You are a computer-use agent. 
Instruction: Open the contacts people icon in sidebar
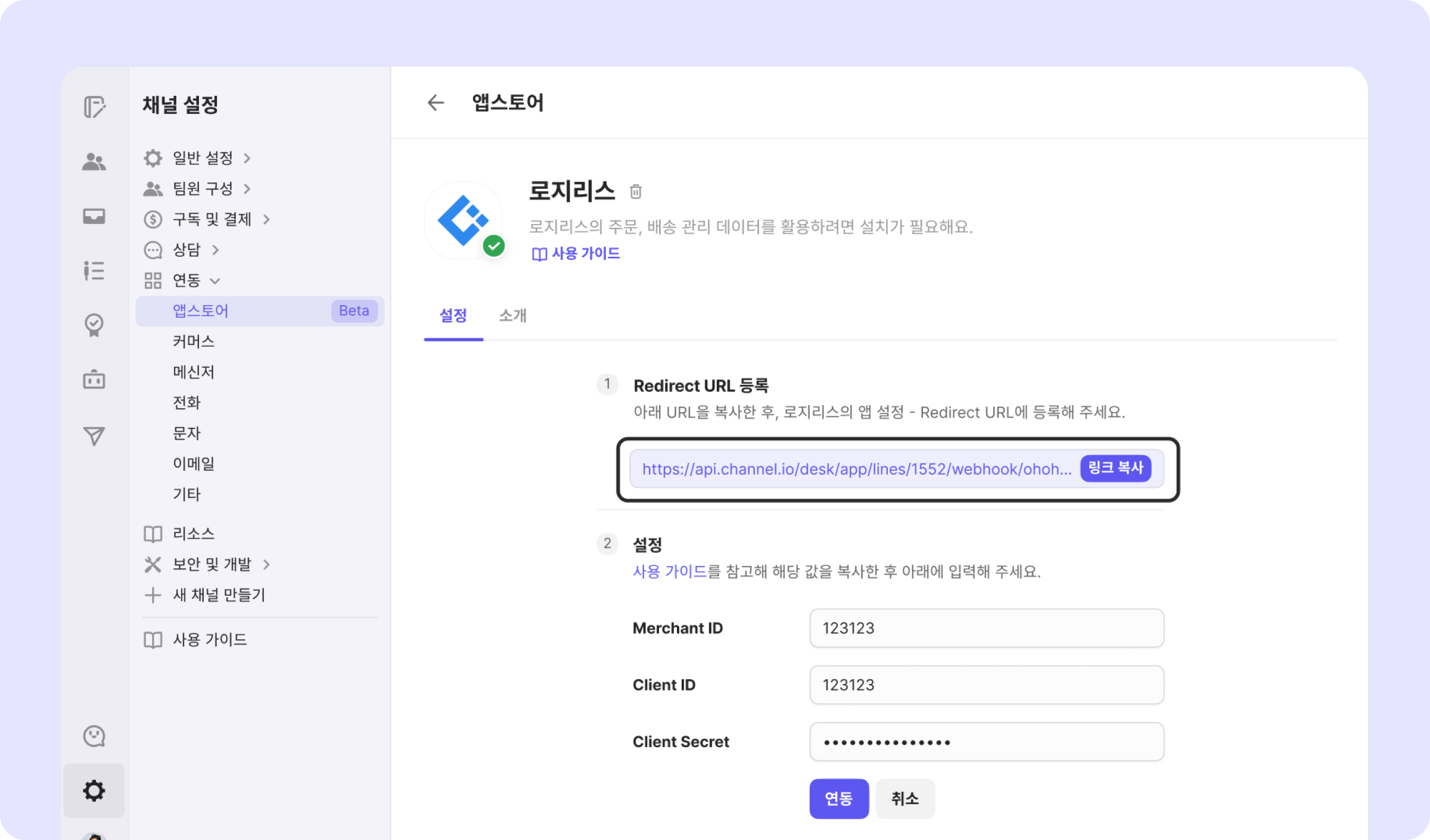94,161
